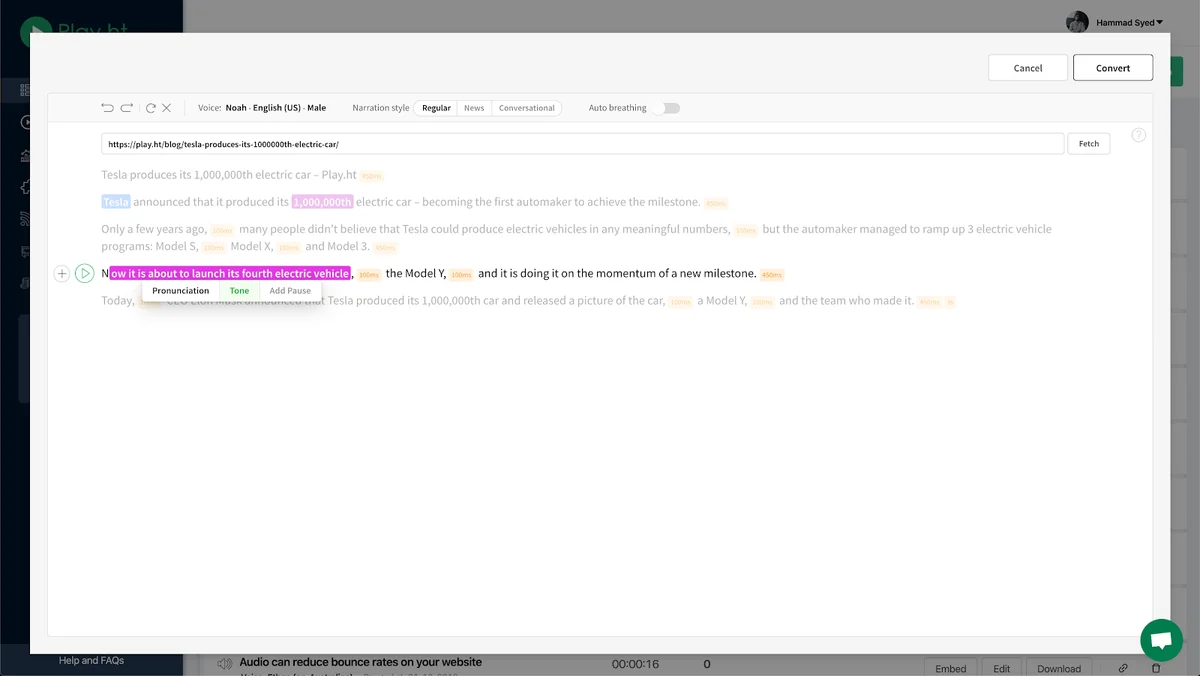Click the blue highlighted word 'Tesla'
Screen dimensions: 1200x676
pos(116,202)
